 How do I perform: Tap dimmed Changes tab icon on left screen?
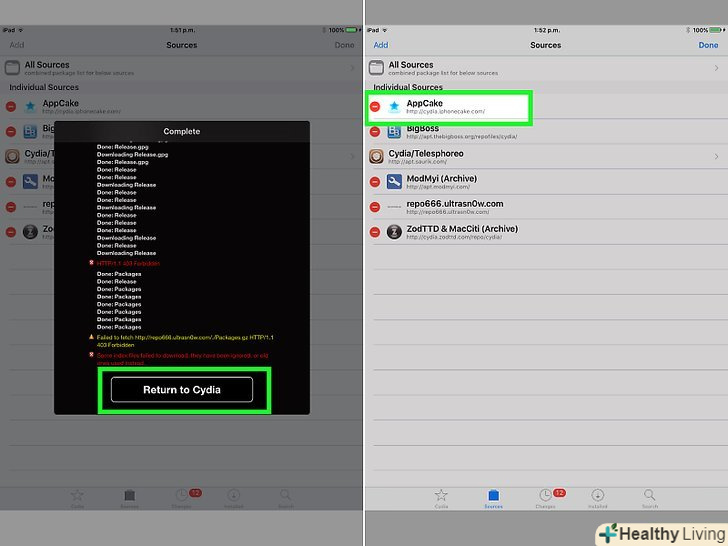point(182,496)
